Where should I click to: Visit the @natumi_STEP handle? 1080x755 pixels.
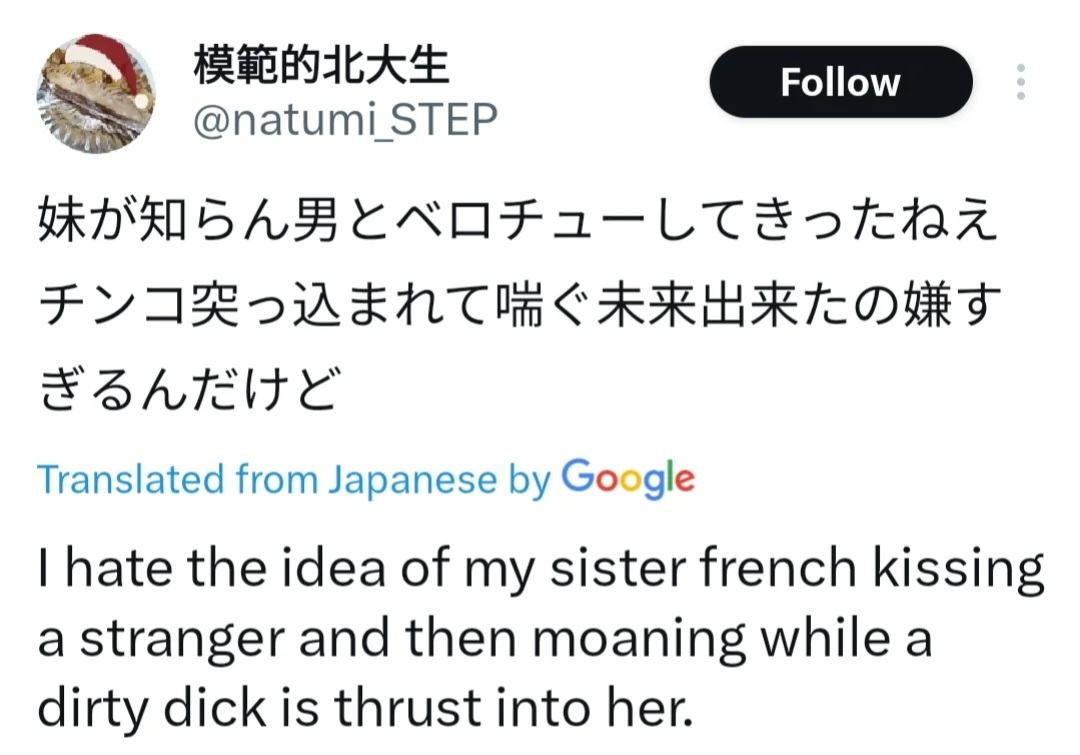pos(344,120)
